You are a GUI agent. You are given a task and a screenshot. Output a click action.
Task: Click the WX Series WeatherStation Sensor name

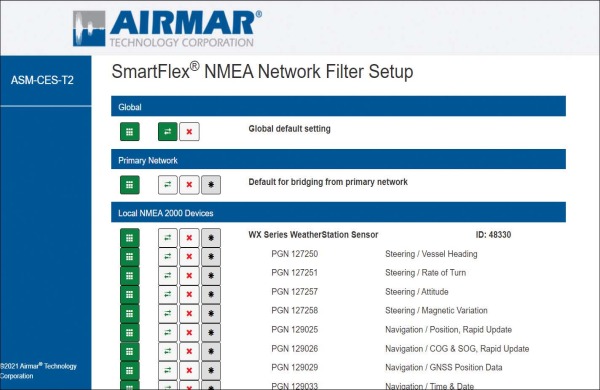click(x=313, y=235)
